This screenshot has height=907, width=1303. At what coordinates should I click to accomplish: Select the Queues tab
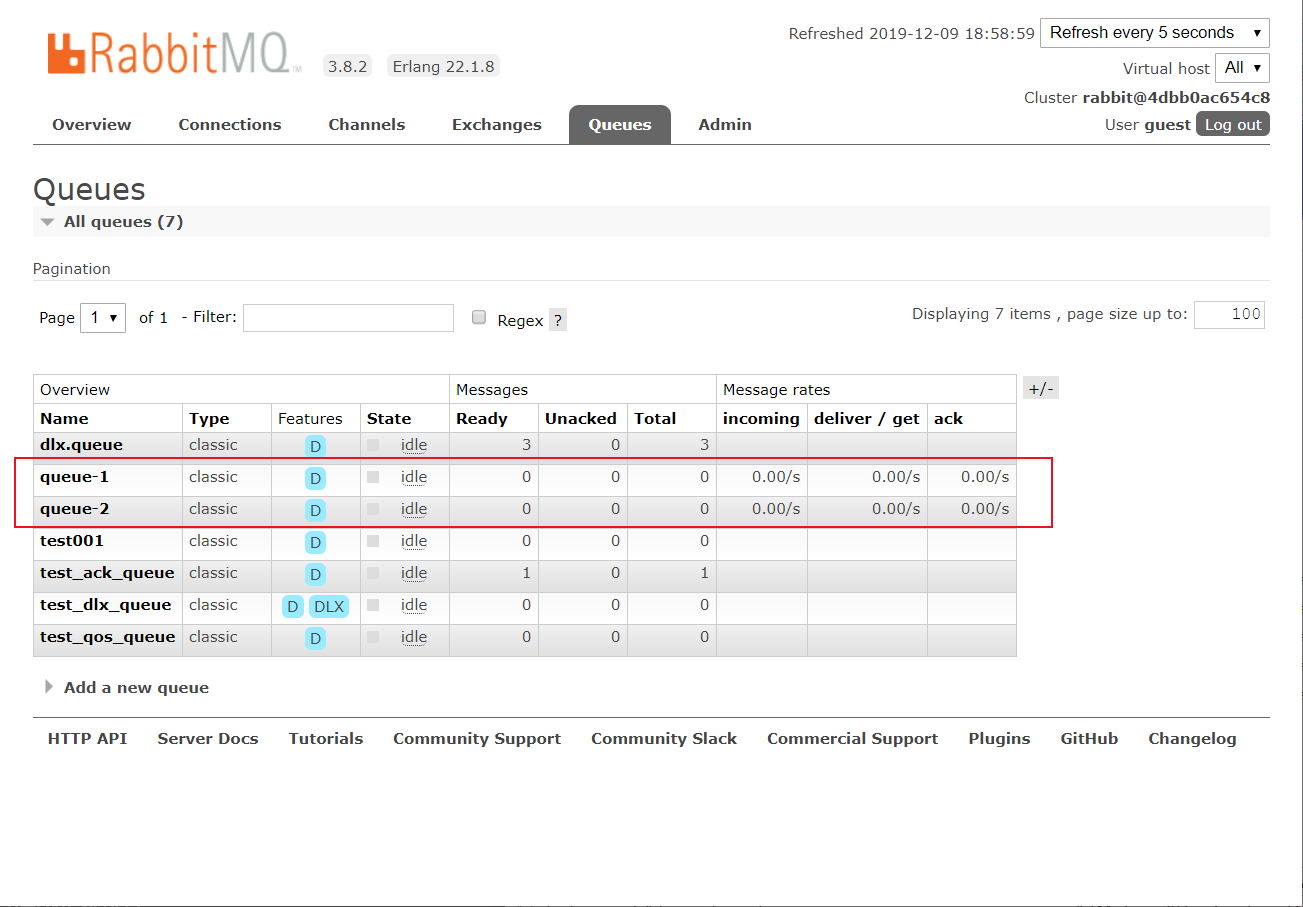tap(620, 125)
